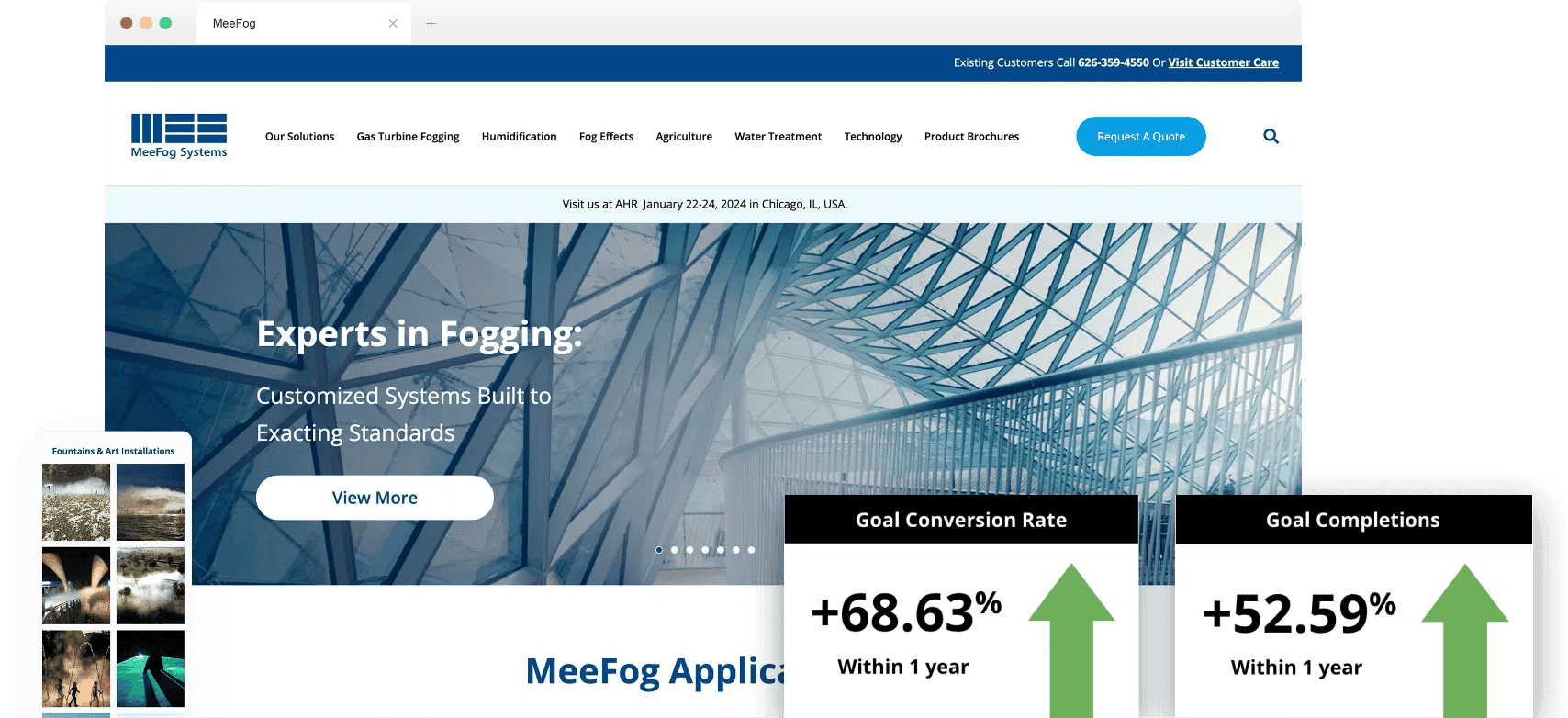Select the sixth carousel slide dot

click(x=735, y=550)
